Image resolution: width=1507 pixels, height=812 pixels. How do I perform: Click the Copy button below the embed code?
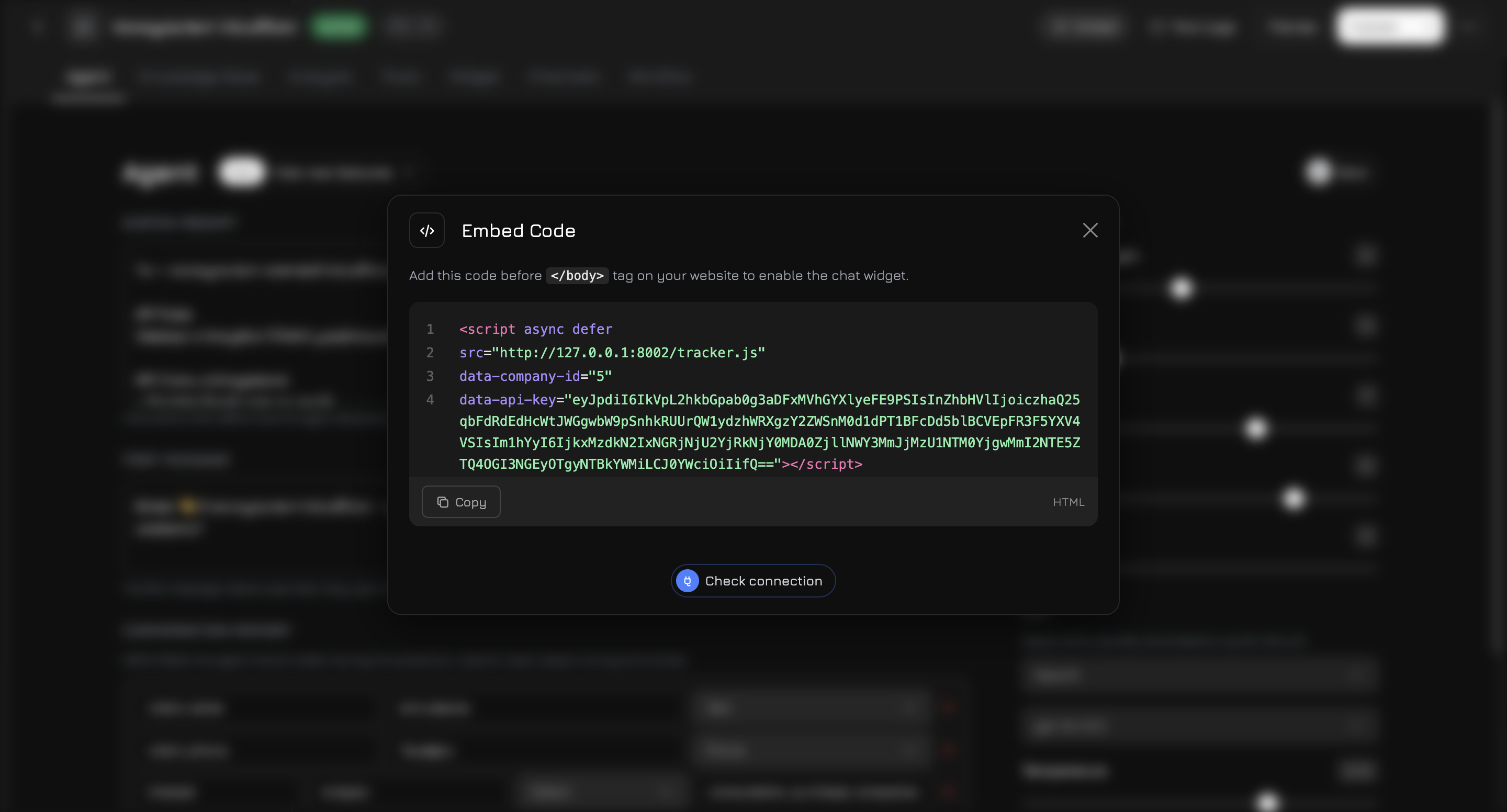pyautogui.click(x=461, y=501)
